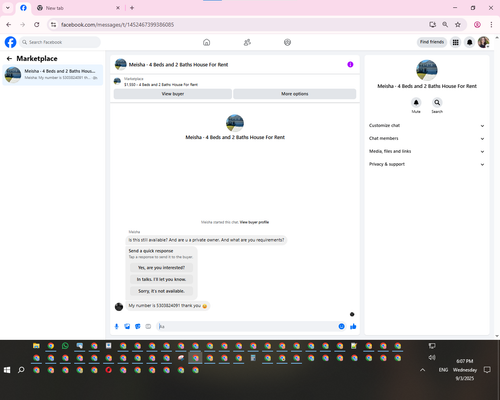Open the Windows Start button
Viewport: 500px width, 400px height.
[7, 370]
